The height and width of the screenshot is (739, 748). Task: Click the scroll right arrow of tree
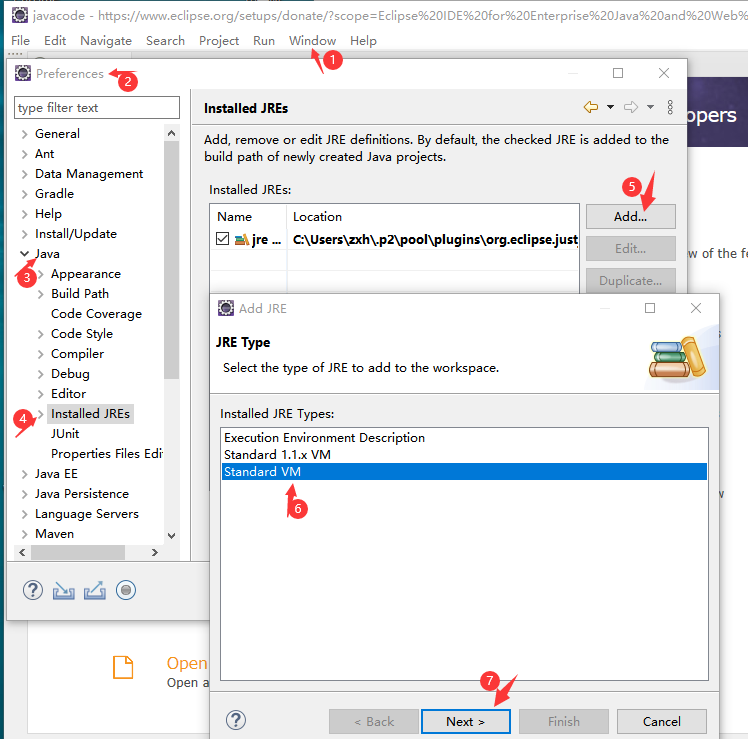tap(155, 552)
